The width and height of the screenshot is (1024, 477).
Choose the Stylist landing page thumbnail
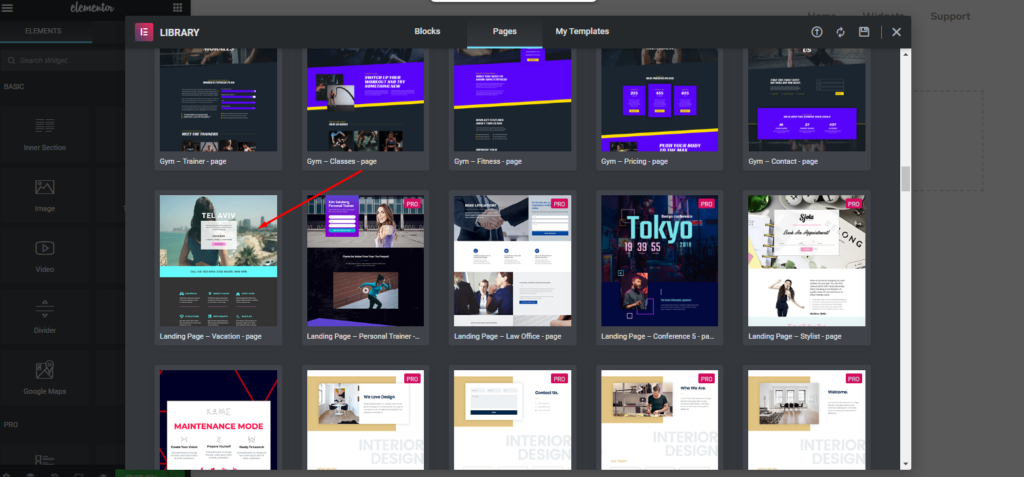[807, 260]
